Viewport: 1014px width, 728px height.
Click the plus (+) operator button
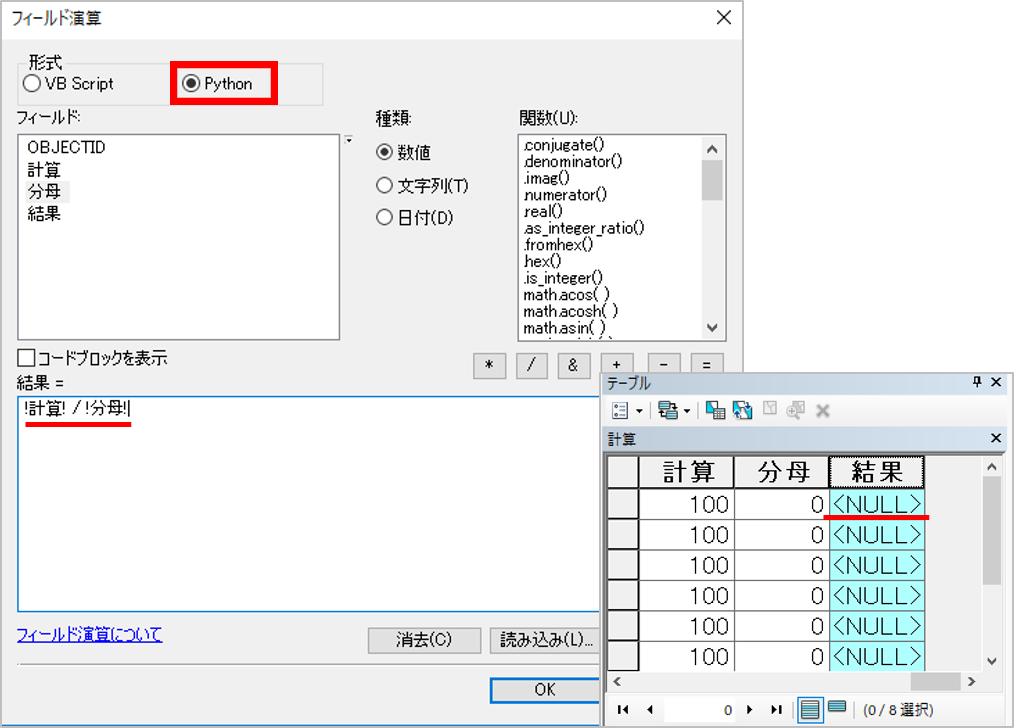click(x=617, y=364)
